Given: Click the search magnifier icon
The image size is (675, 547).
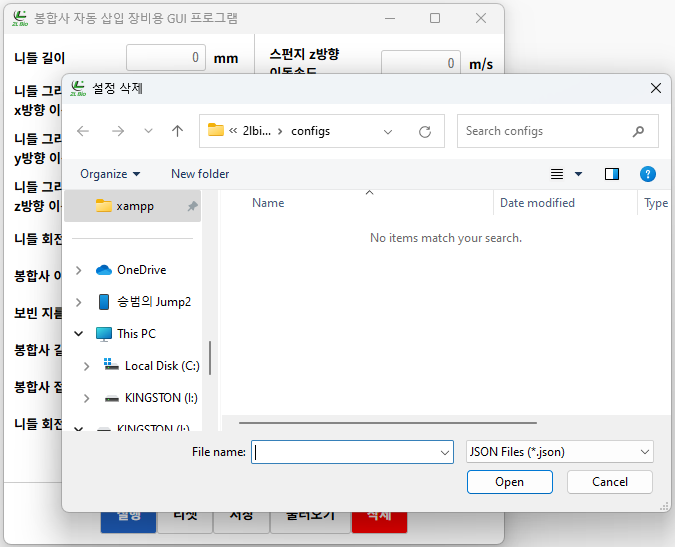Looking at the screenshot, I should [638, 131].
